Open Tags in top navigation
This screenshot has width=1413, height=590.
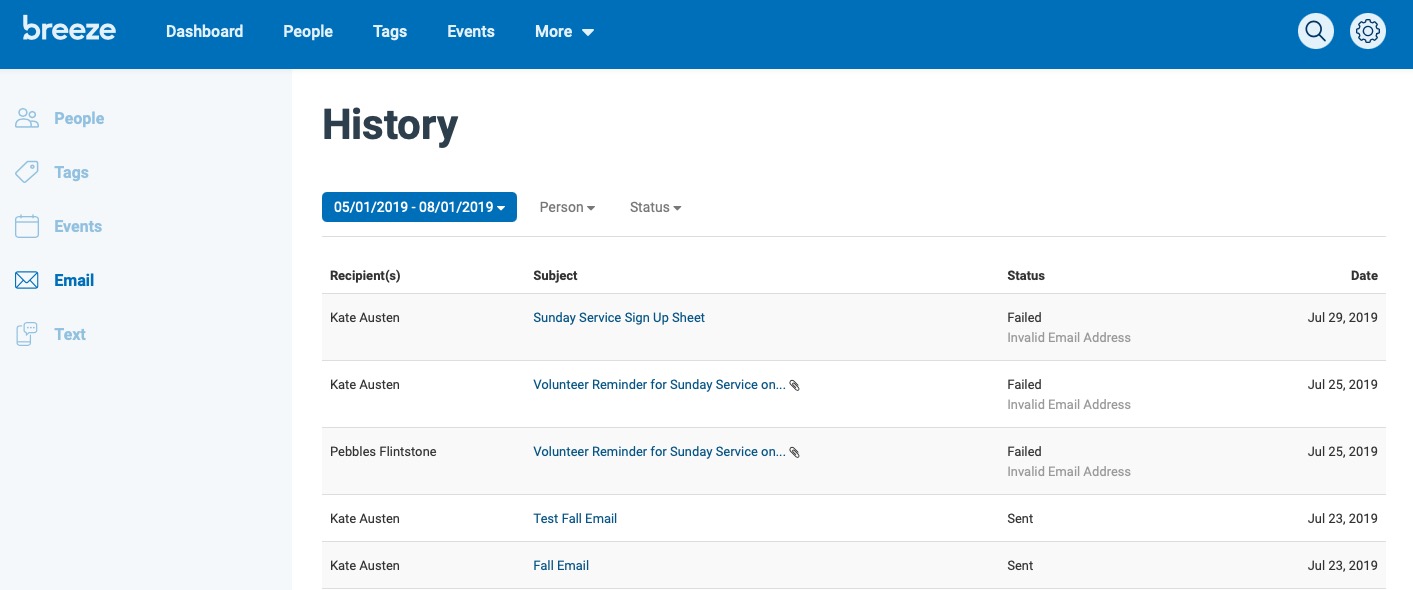pyautogui.click(x=390, y=32)
